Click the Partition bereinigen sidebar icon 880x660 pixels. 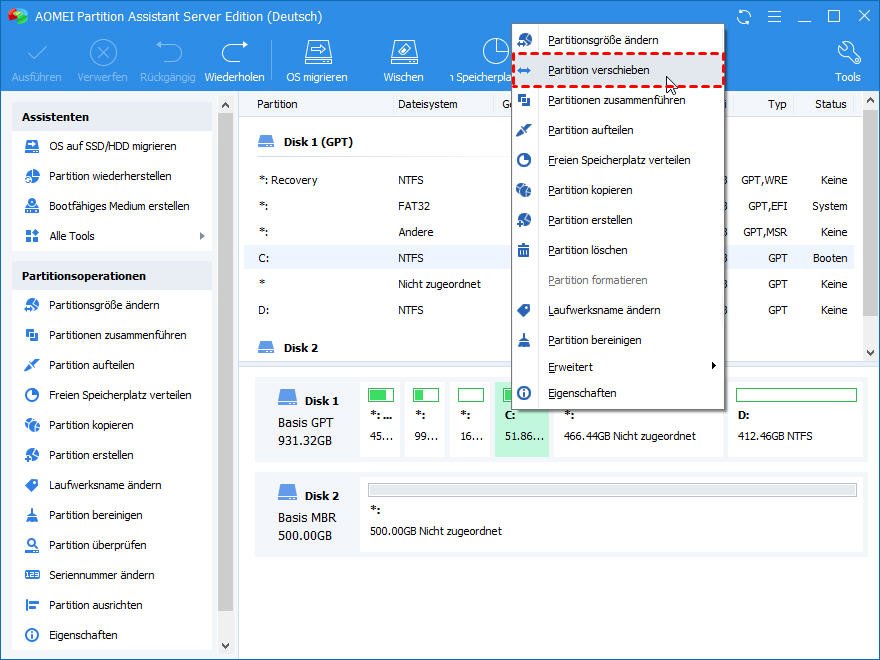tap(32, 515)
